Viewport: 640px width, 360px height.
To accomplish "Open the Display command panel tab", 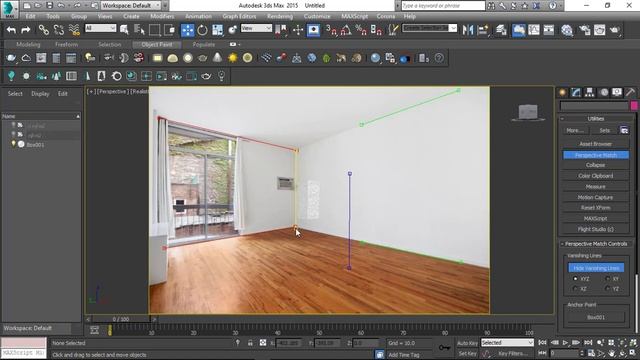I will pos(617,93).
